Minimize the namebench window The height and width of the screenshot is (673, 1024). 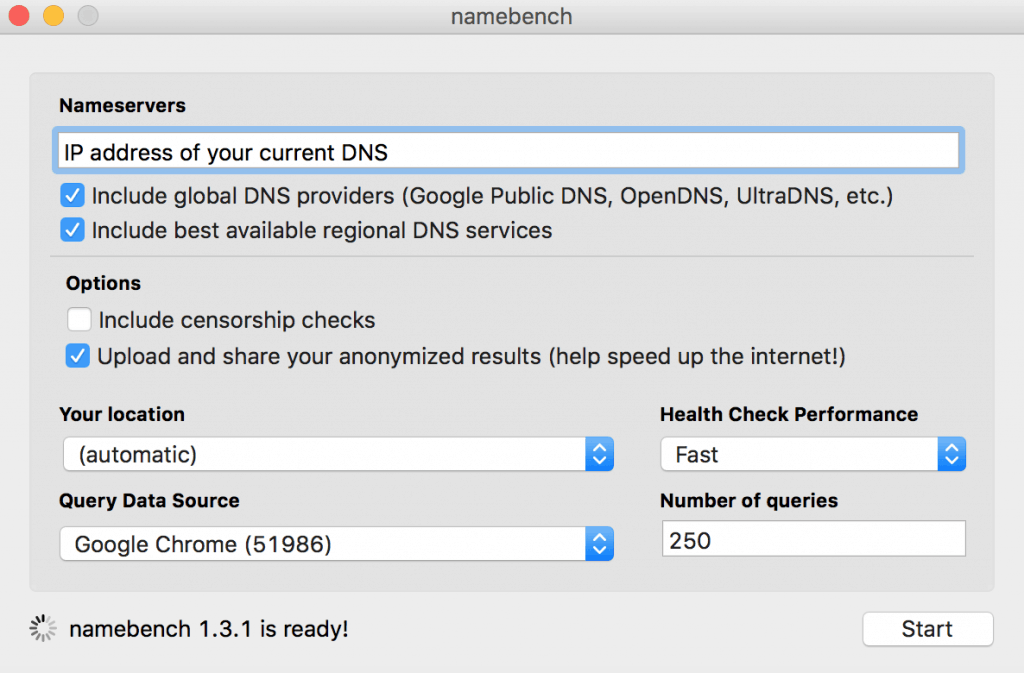(53, 16)
